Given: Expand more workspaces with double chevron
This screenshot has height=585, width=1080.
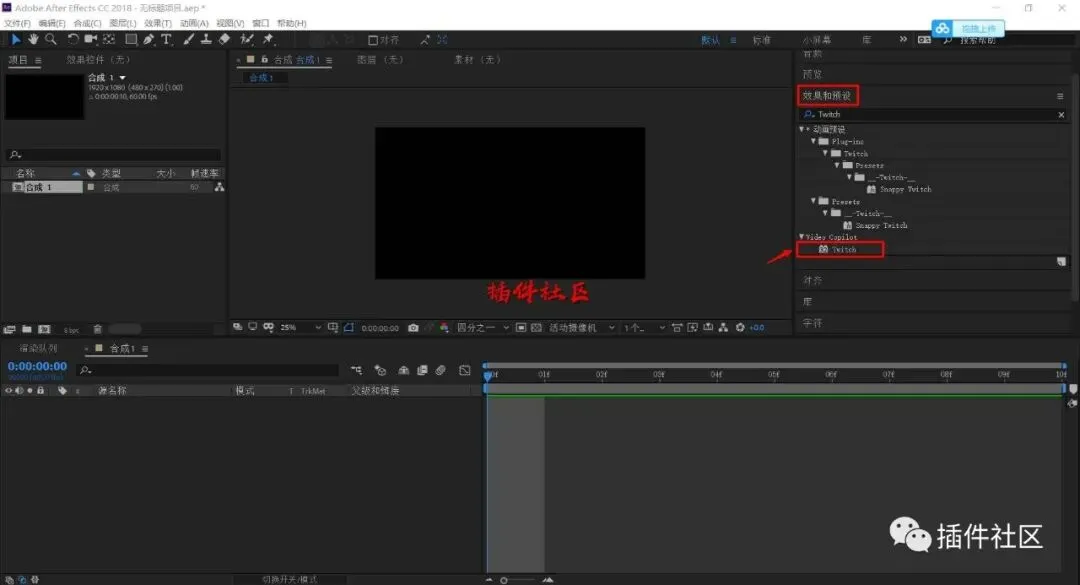Looking at the screenshot, I should [903, 40].
